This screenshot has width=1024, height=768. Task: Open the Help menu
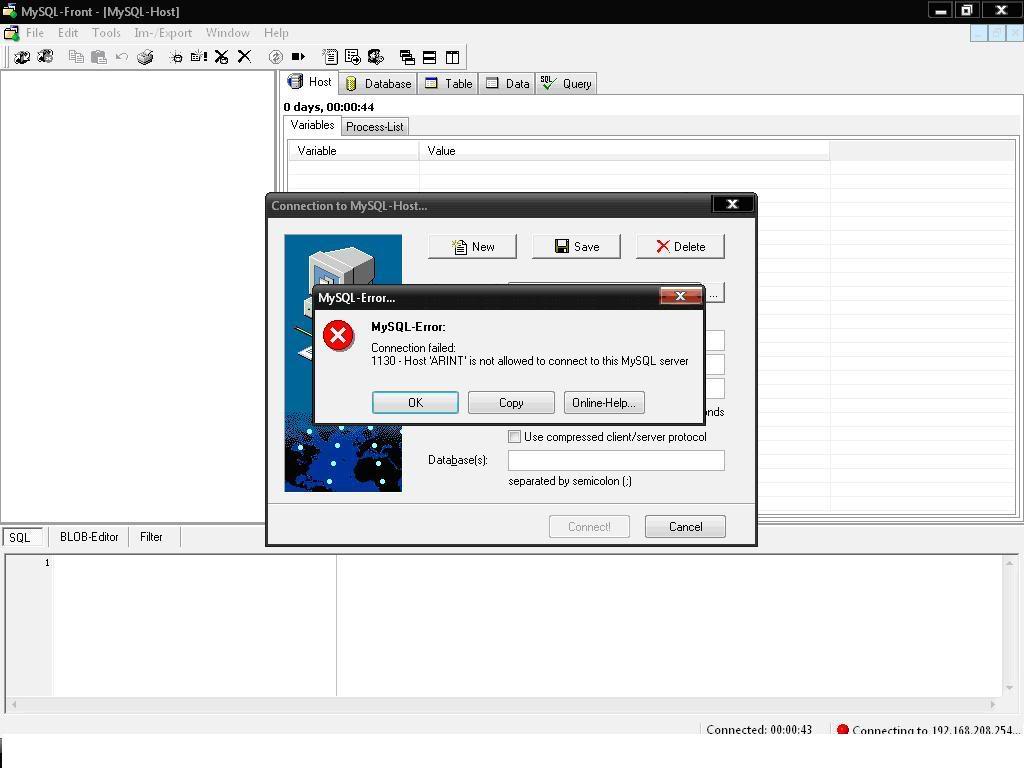click(276, 33)
